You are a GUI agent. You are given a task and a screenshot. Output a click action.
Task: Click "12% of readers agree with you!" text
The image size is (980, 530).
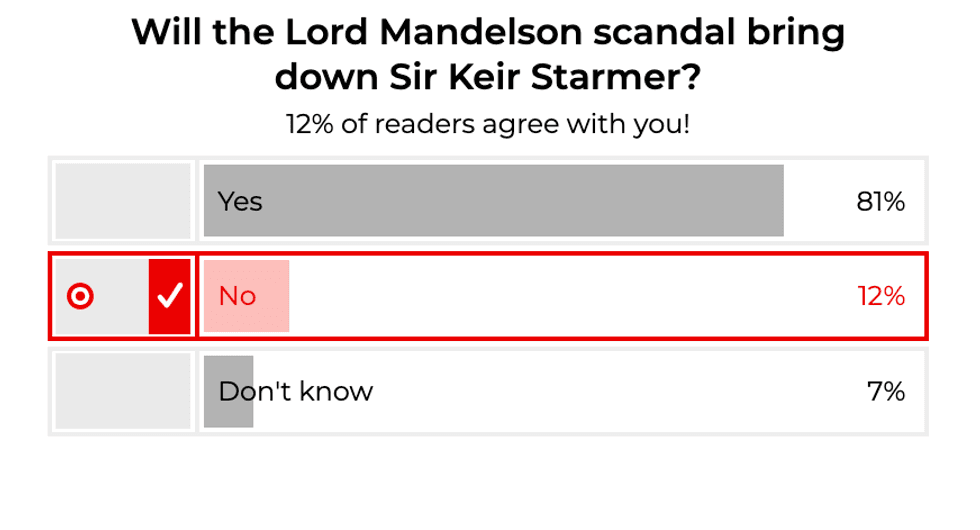(x=488, y=125)
